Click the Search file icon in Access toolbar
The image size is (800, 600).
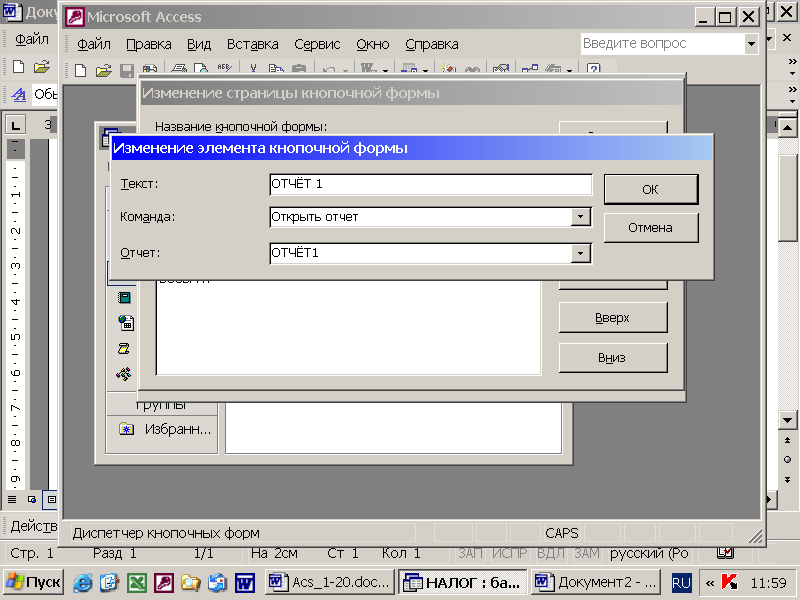click(x=150, y=69)
